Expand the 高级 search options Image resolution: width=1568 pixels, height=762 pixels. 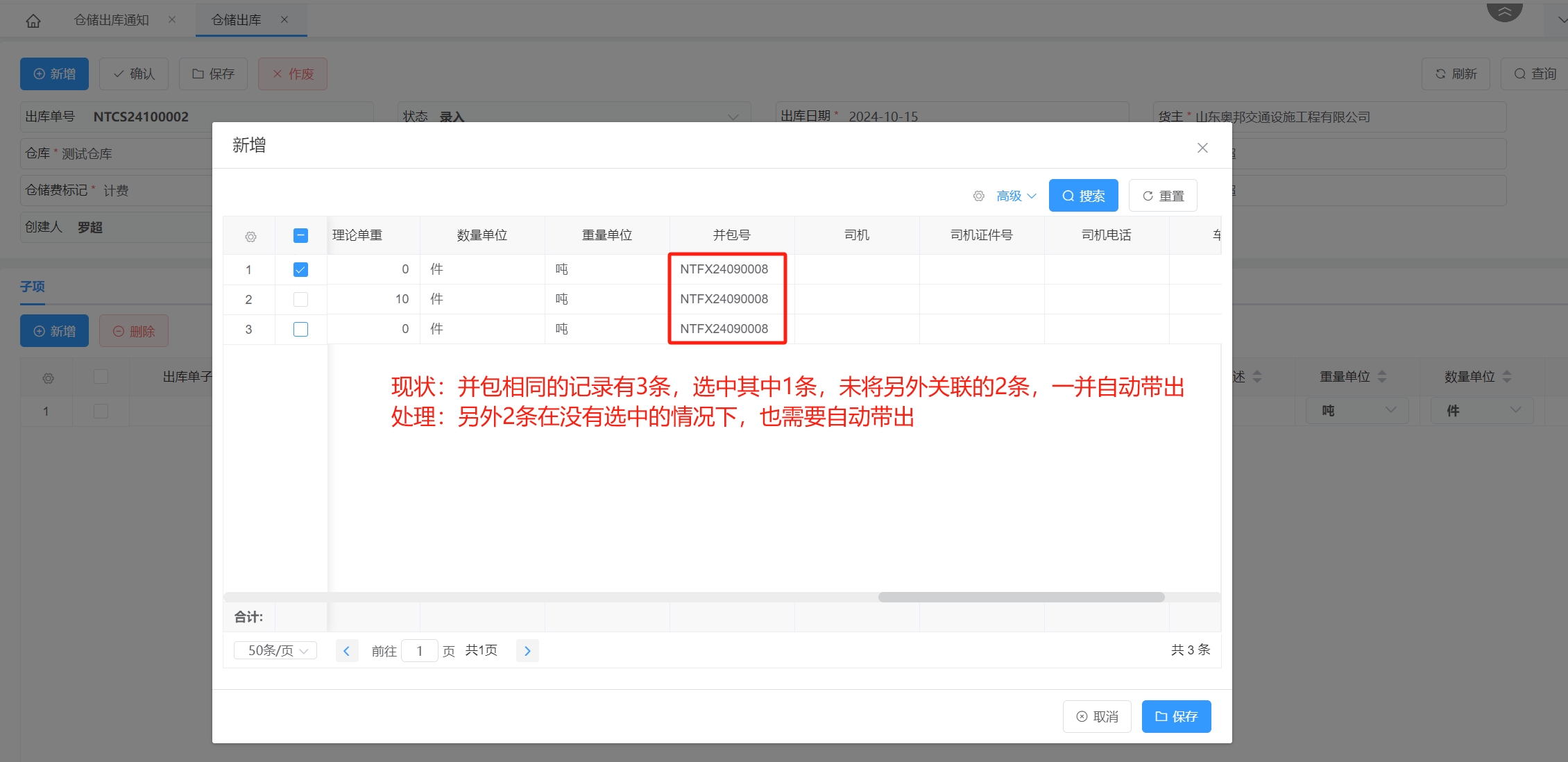click(1016, 196)
